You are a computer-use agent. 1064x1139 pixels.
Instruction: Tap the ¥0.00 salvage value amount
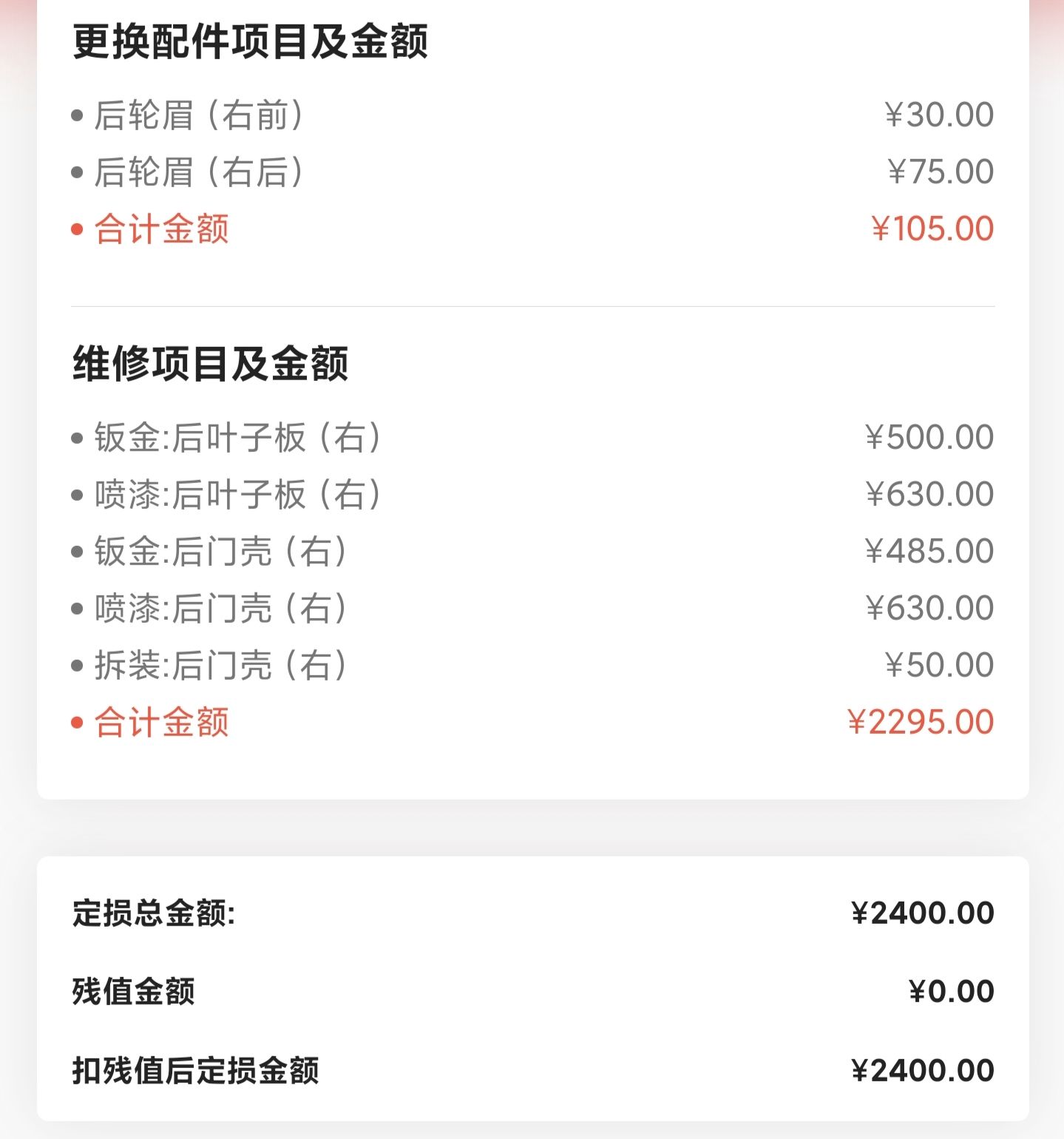point(951,992)
